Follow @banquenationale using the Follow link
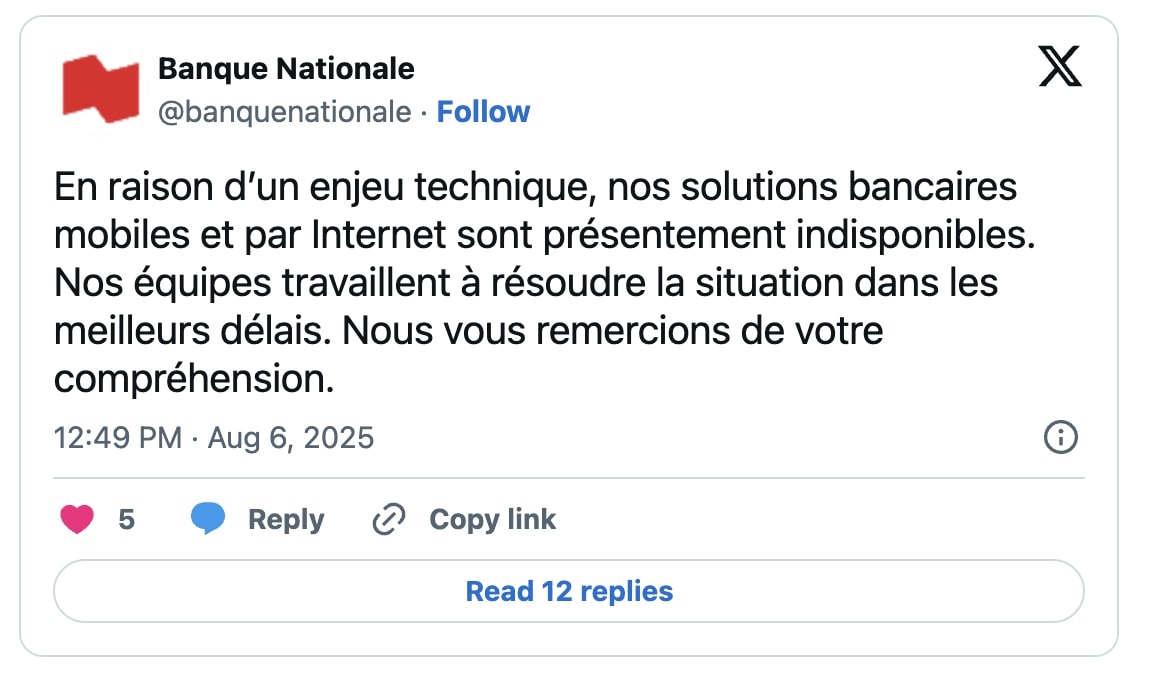The width and height of the screenshot is (1158, 678). (x=484, y=111)
